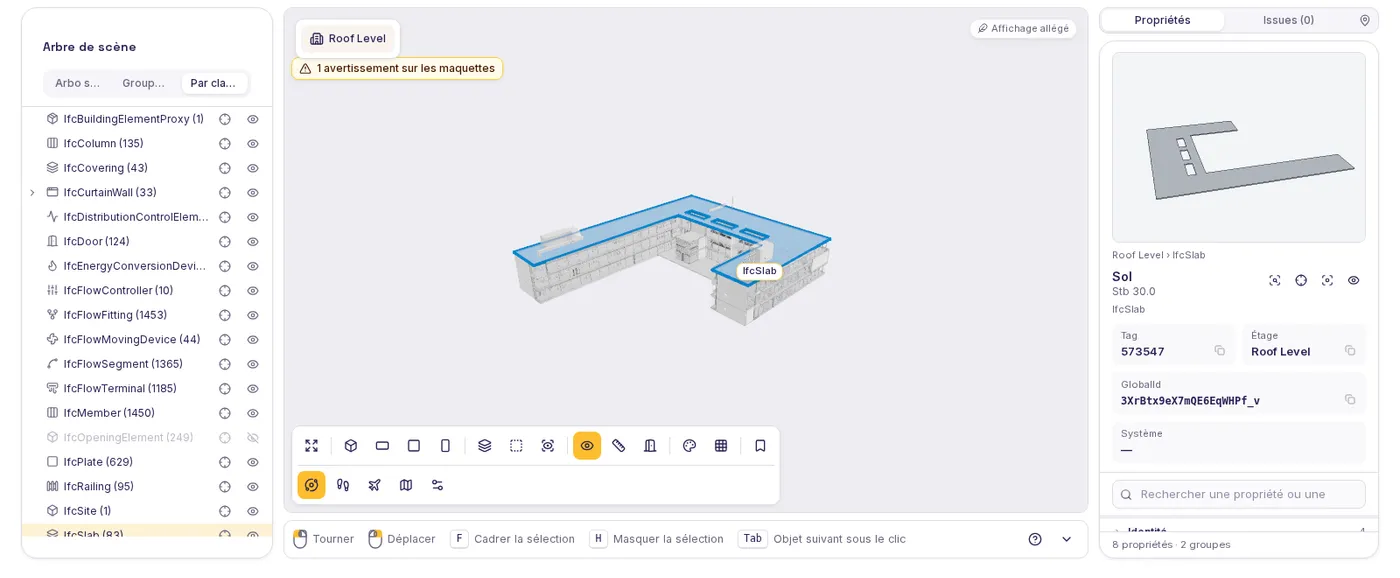This screenshot has height=578, width=1400.
Task: Open the sliders settings tool
Action: coord(438,485)
